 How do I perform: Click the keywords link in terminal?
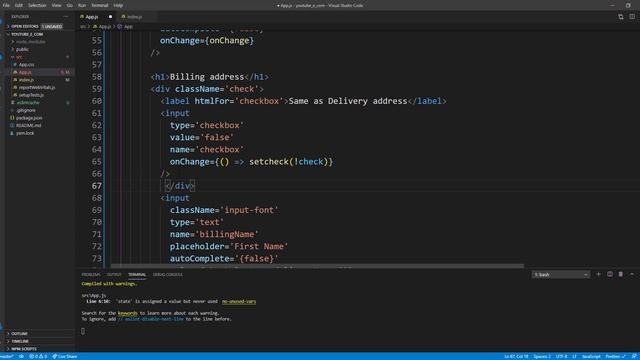[x=127, y=313]
